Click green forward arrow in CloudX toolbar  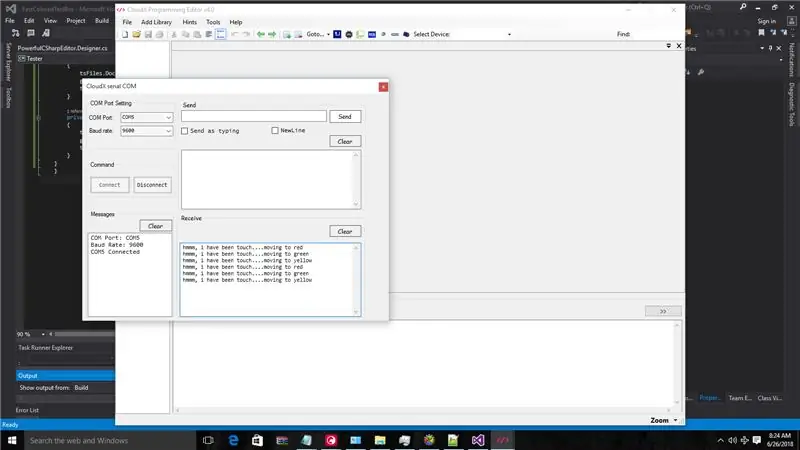click(272, 34)
